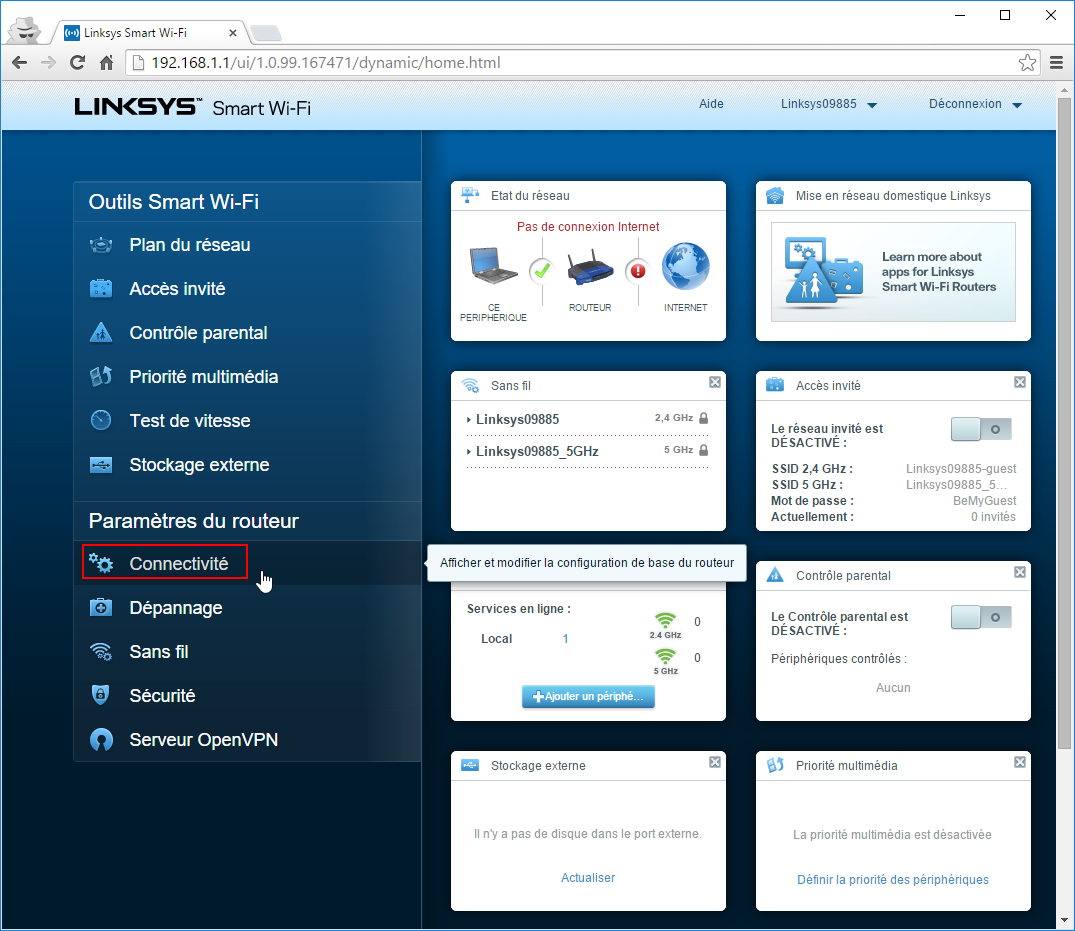This screenshot has height=931, width=1075.
Task: Open the Connectivité router settings
Action: (178, 564)
